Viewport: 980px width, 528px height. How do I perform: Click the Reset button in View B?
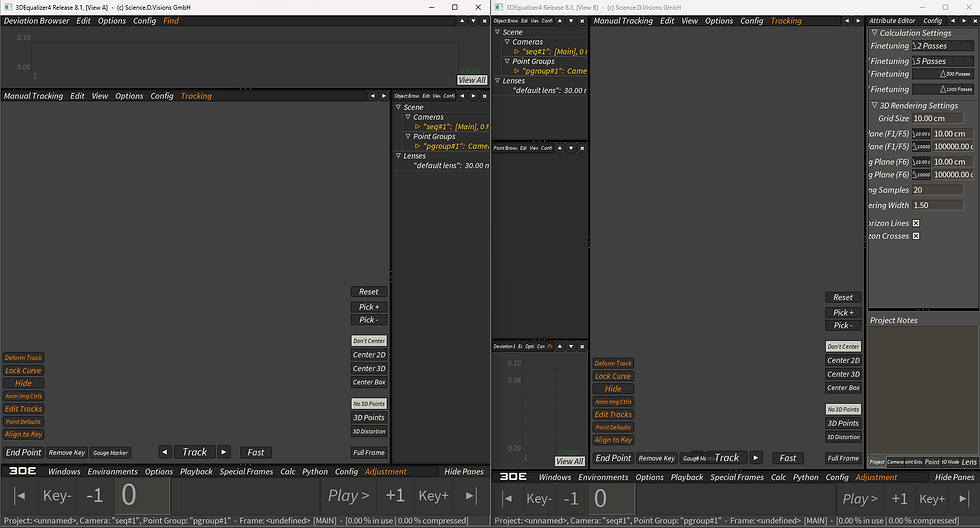tap(843, 297)
